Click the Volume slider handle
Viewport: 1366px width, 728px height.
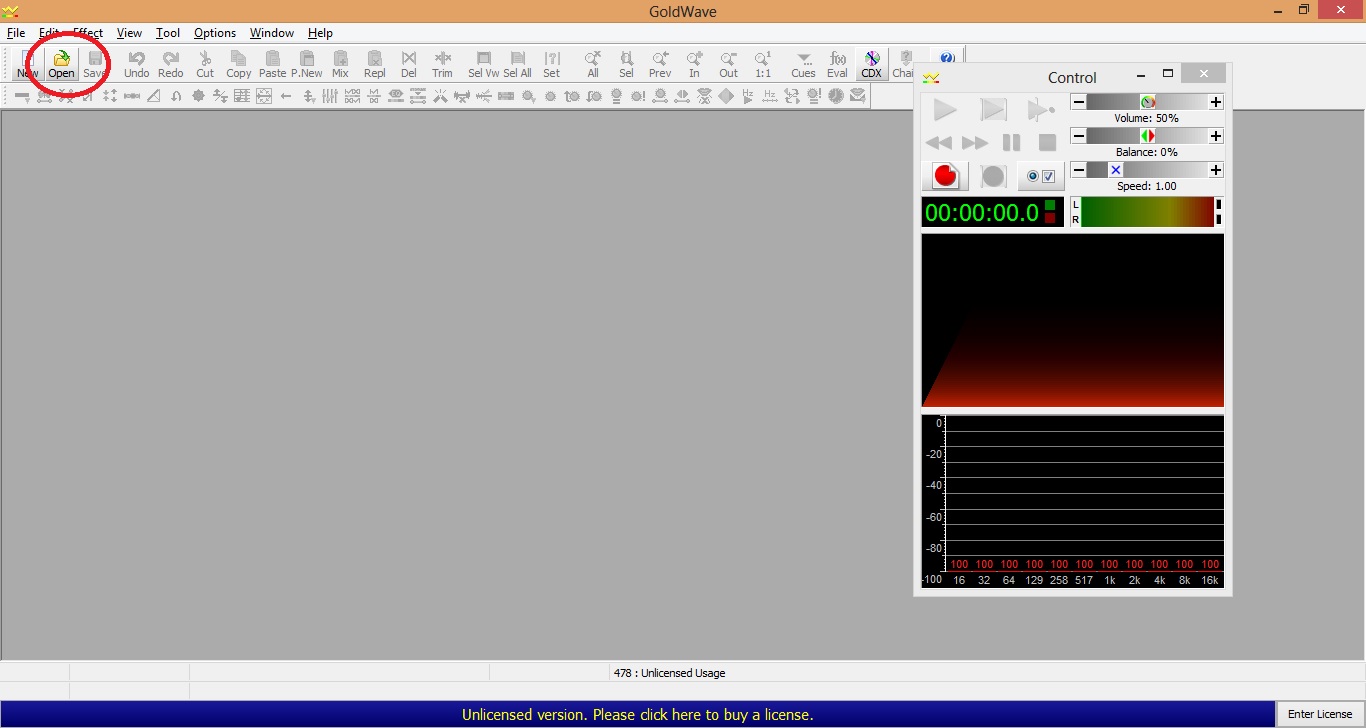click(x=1148, y=102)
